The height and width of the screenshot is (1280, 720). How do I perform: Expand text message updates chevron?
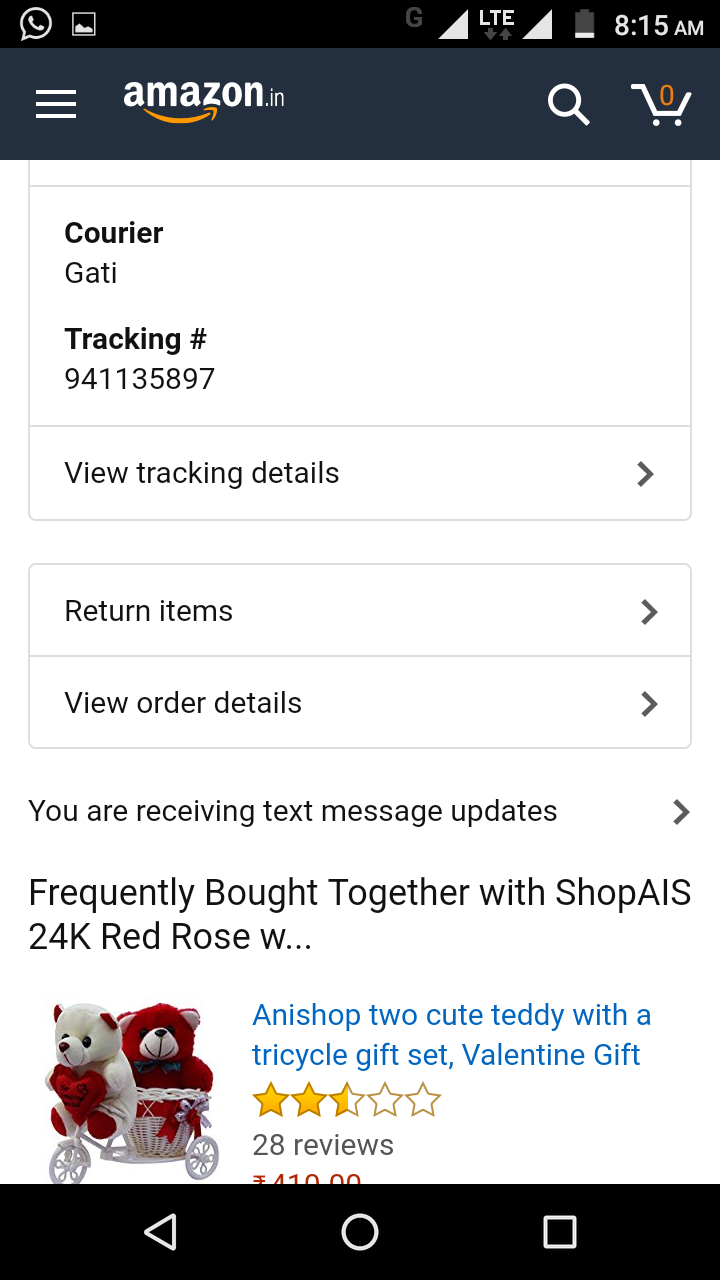(x=681, y=812)
